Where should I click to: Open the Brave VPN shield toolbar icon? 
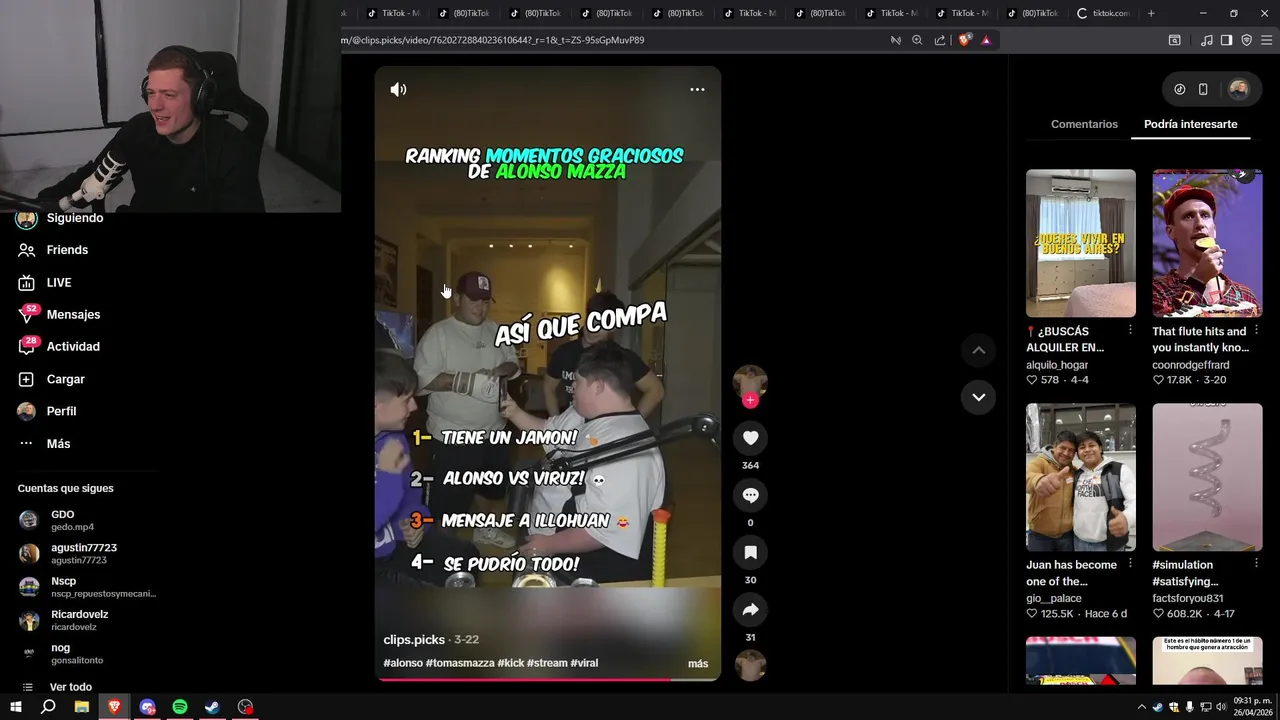point(1246,40)
